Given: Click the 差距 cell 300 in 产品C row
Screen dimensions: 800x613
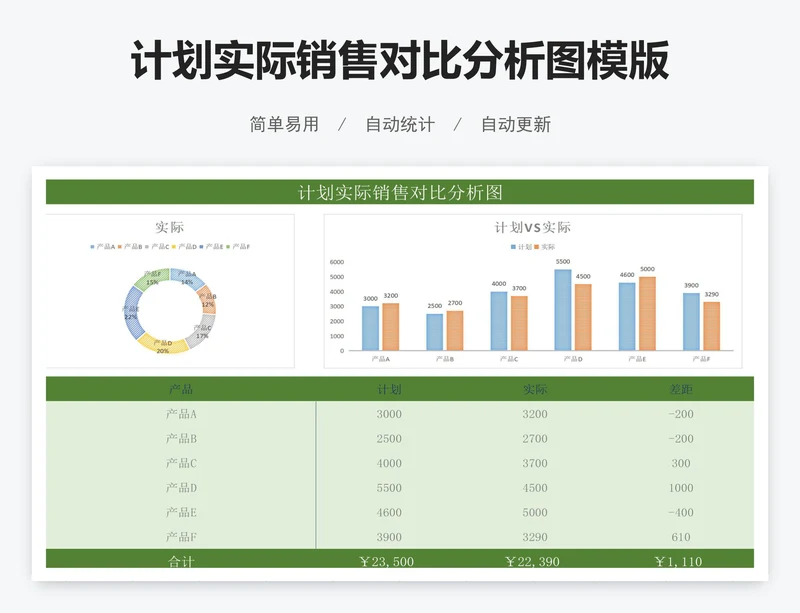Looking at the screenshot, I should pyautogui.click(x=681, y=463).
